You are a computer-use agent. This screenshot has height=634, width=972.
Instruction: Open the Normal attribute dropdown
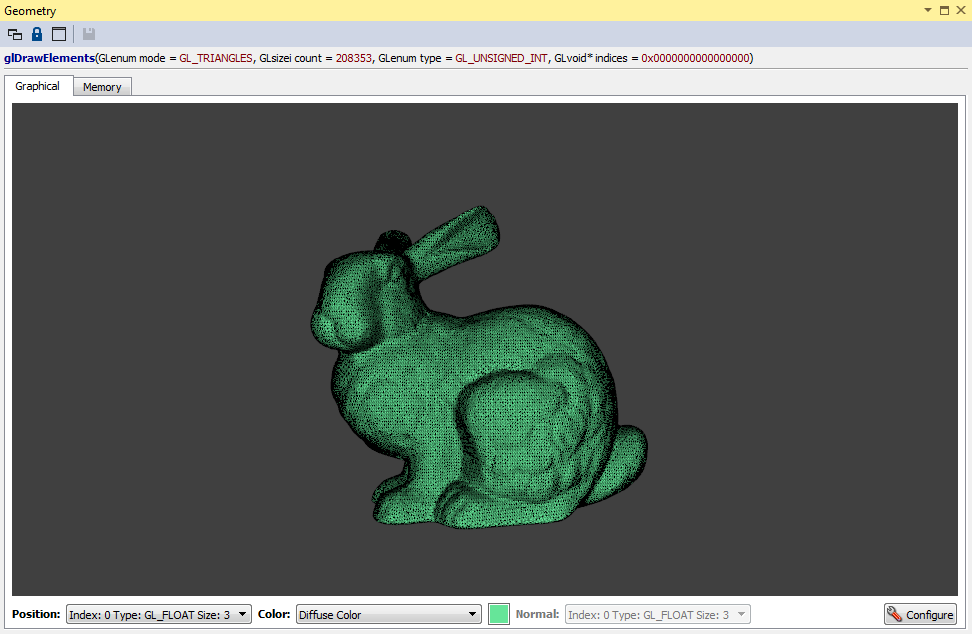pos(657,615)
